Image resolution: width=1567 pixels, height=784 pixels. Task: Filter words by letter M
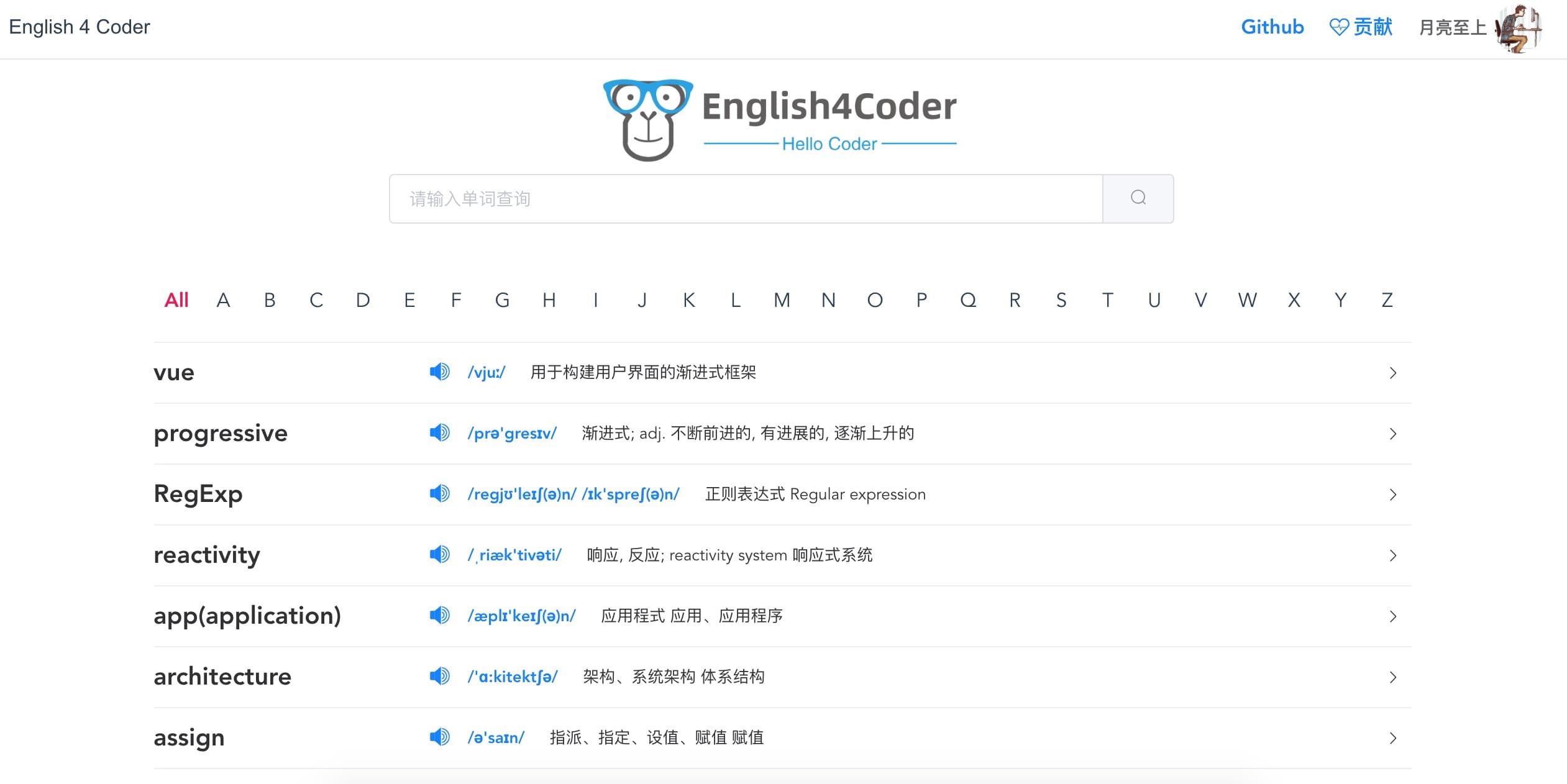tap(781, 299)
